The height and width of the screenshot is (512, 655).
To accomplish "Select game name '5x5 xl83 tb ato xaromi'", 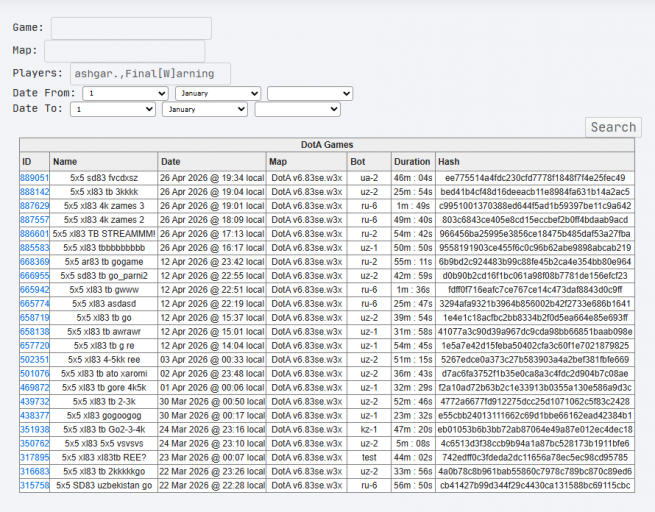I will tap(104, 374).
